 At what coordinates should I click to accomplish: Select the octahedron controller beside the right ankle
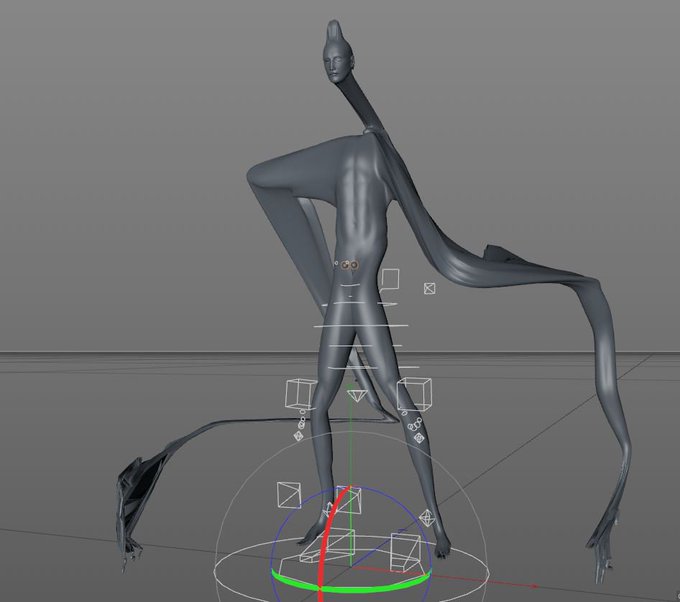tap(427, 518)
